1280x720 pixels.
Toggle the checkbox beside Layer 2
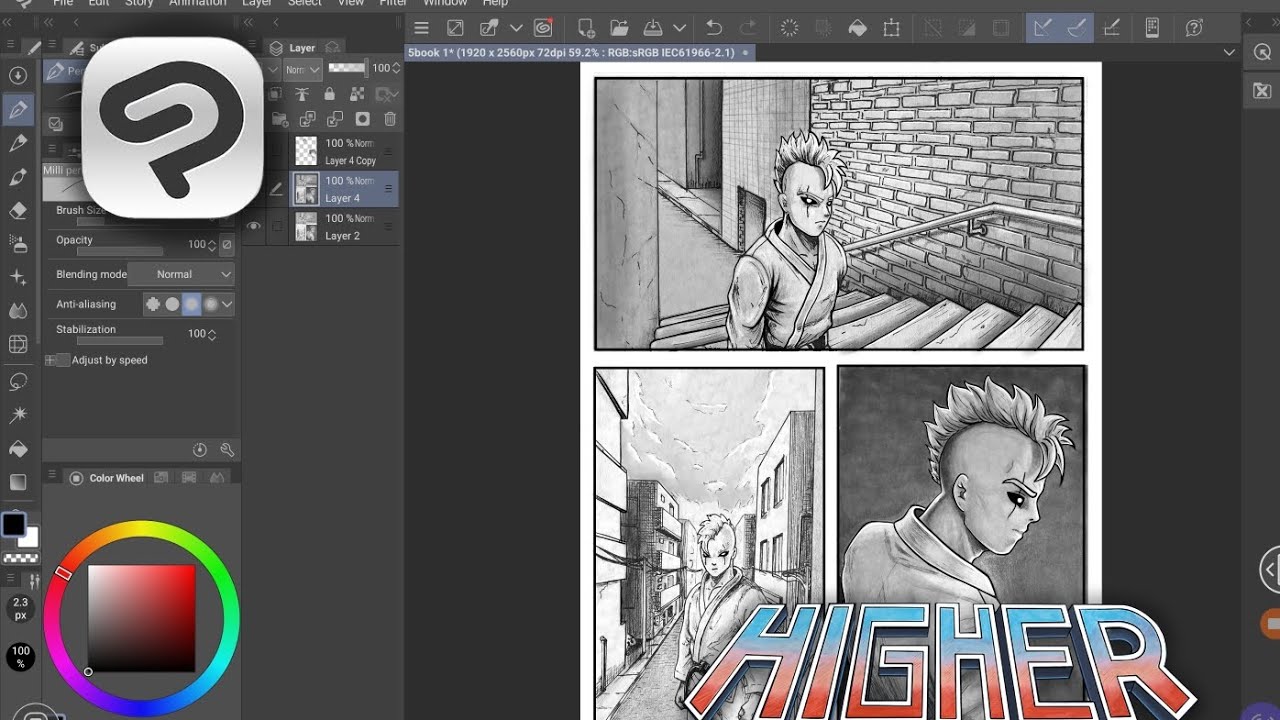coord(277,226)
